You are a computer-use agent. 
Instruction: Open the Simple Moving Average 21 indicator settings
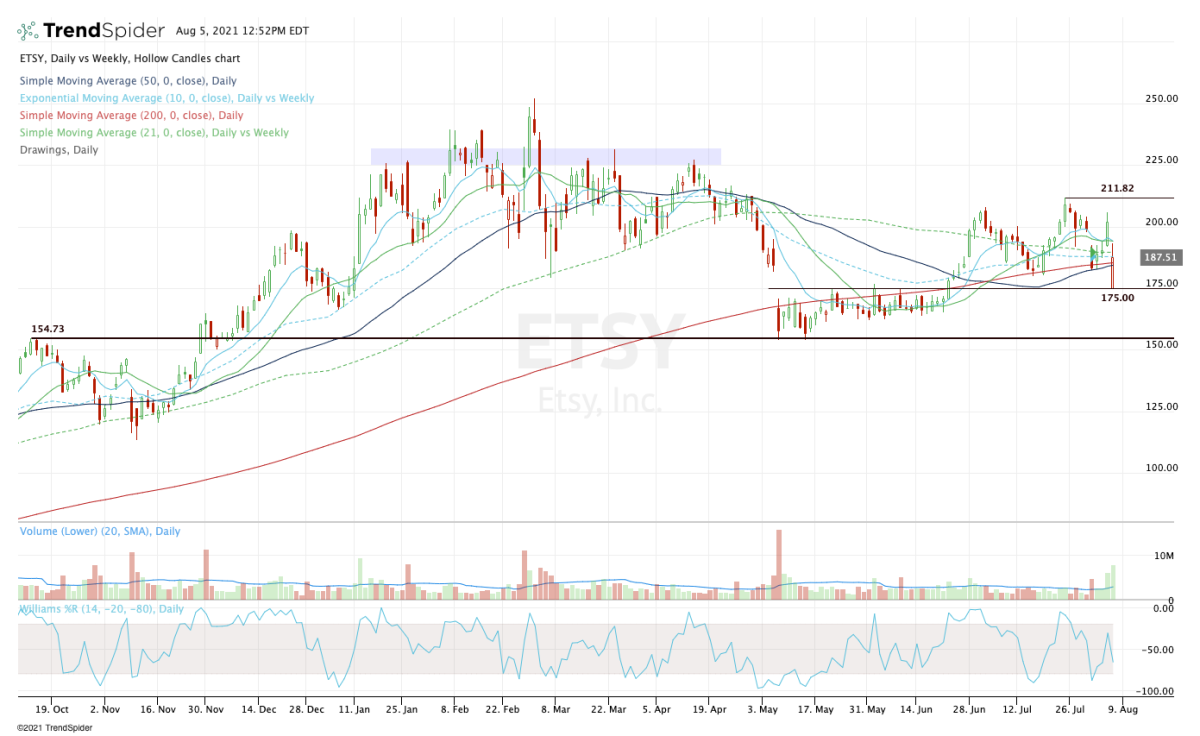(x=153, y=132)
